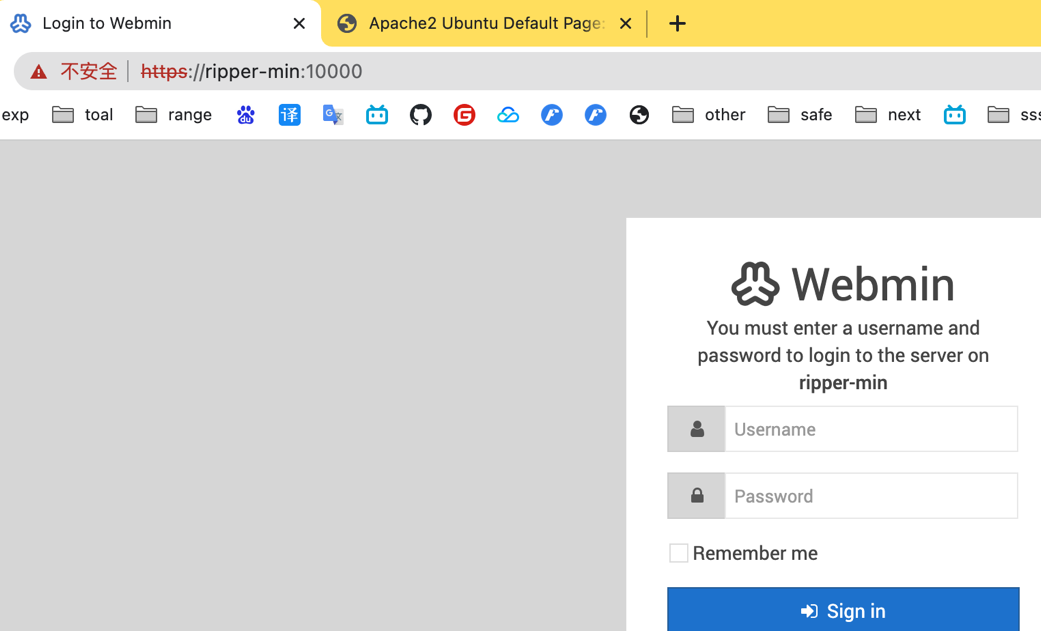This screenshot has width=1041, height=631.
Task: Click the Username input field
Action: tap(871, 429)
